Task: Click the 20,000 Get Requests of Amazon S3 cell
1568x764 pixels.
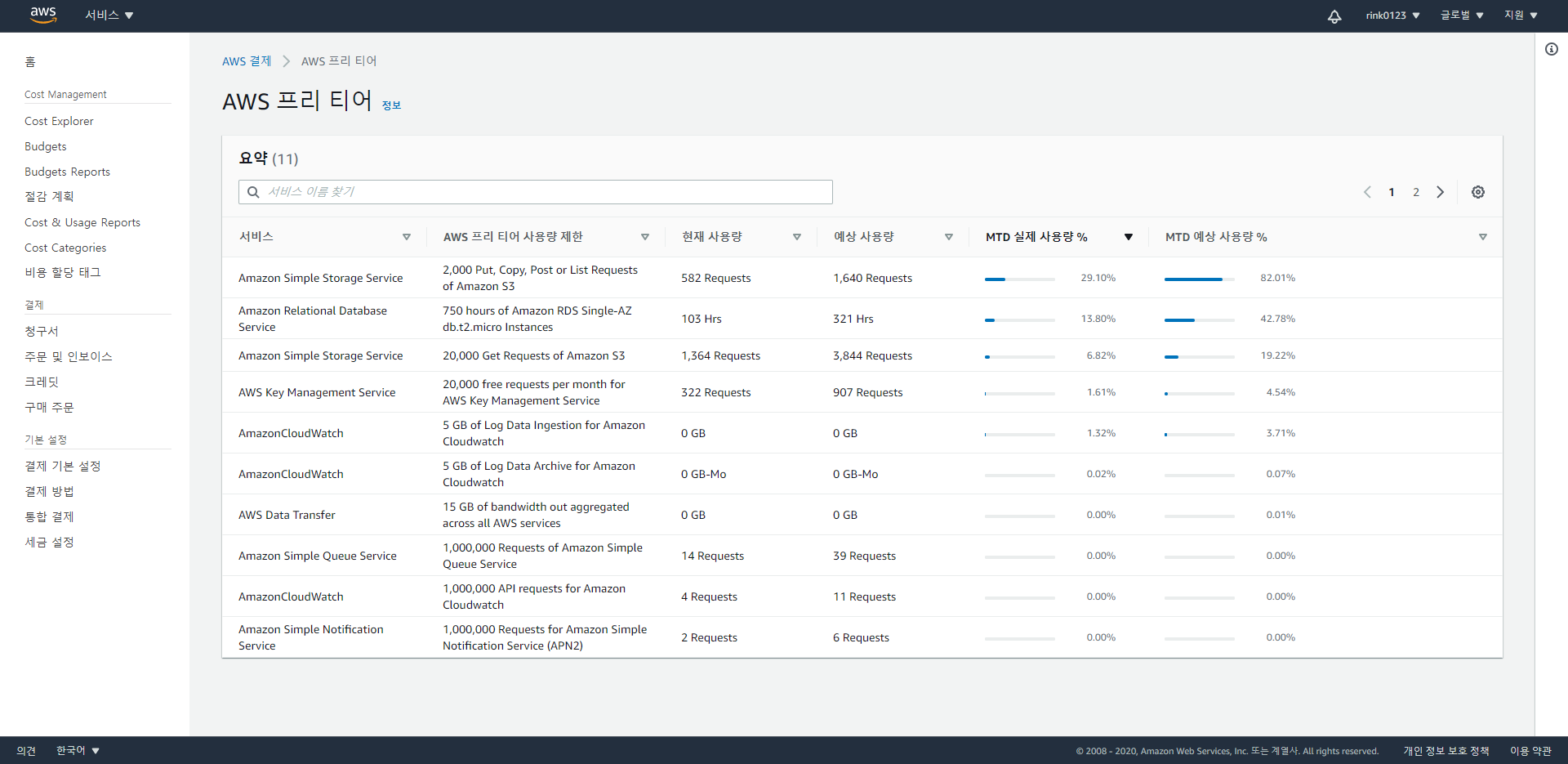Action: pyautogui.click(x=533, y=355)
